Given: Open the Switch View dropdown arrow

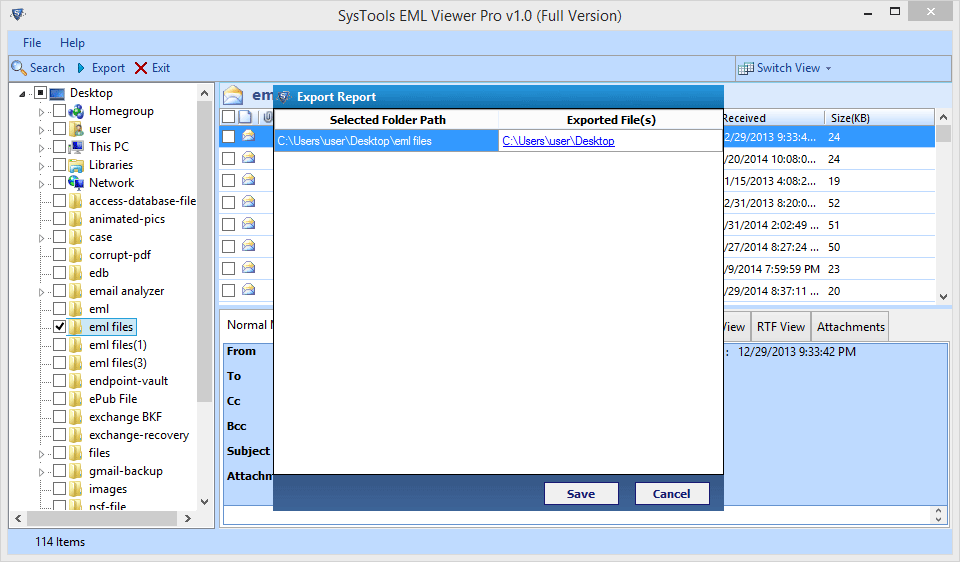Looking at the screenshot, I should click(x=828, y=69).
